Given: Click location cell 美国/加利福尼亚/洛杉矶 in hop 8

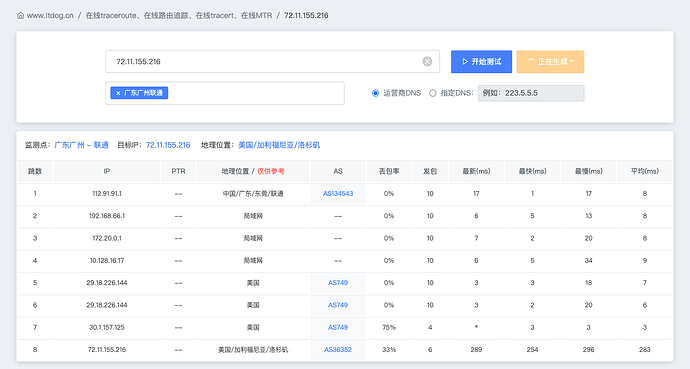Looking at the screenshot, I should [x=253, y=350].
